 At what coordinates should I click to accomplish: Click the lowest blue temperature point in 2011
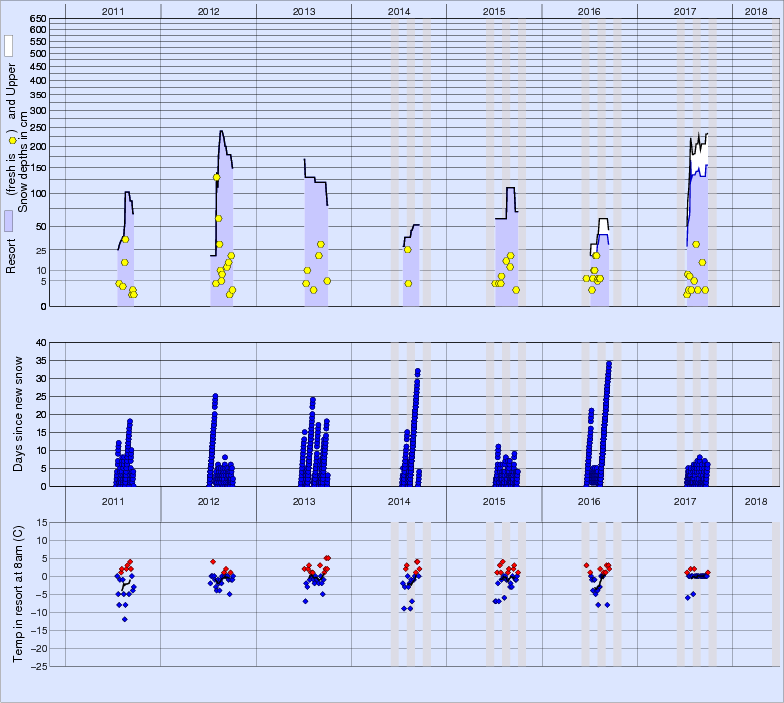coord(125,619)
